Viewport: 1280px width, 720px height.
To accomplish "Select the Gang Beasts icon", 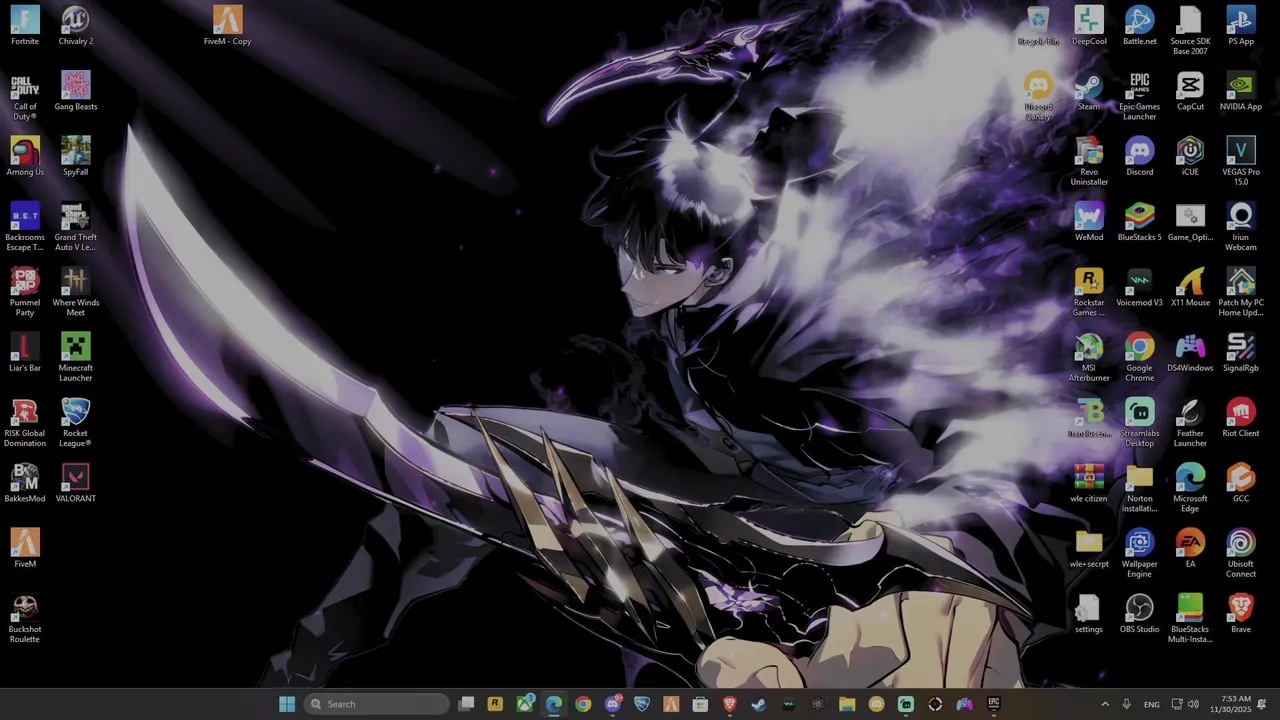I will point(76,91).
